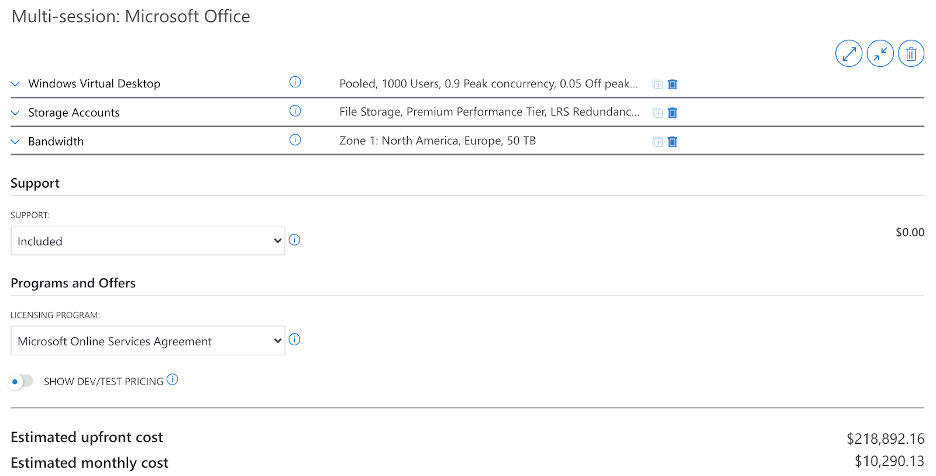Toggle Show Dev/Test Pricing switch
The width and height of the screenshot is (936, 476).
pyautogui.click(x=21, y=381)
